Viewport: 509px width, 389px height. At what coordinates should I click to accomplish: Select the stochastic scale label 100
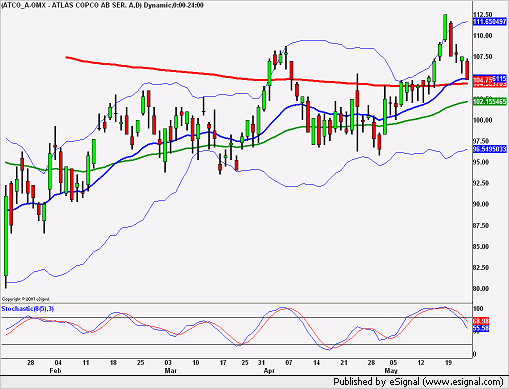(478, 309)
